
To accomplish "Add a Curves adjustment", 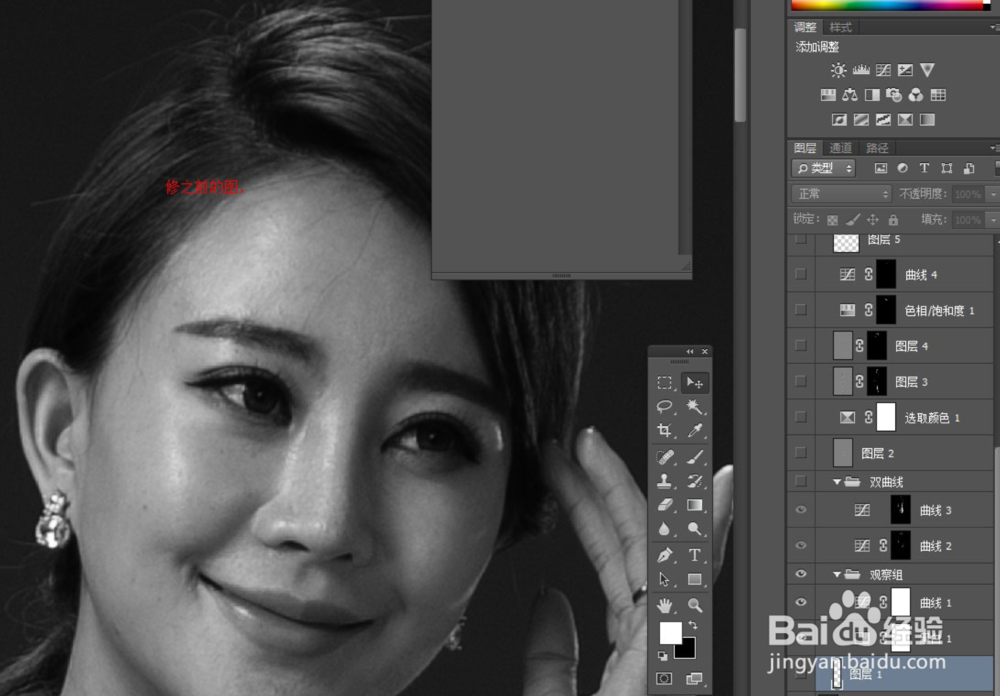I will 883,70.
